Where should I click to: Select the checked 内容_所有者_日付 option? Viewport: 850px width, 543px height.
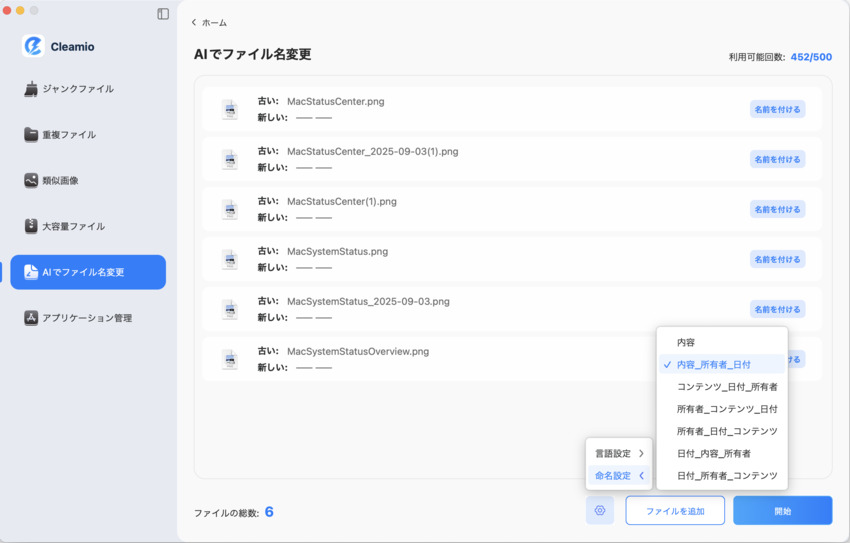click(x=722, y=364)
